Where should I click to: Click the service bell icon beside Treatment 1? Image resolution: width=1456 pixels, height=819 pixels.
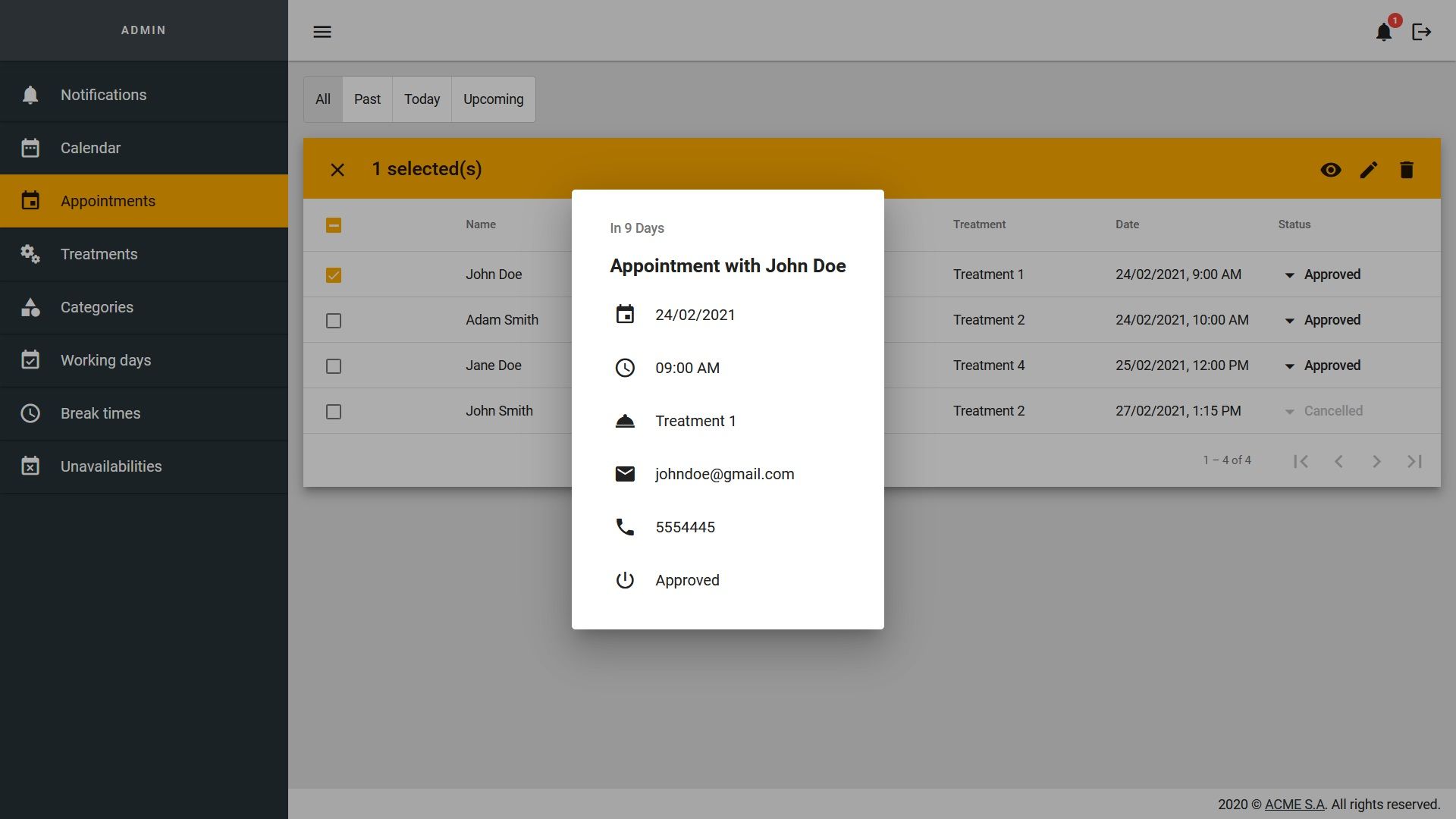tap(625, 421)
